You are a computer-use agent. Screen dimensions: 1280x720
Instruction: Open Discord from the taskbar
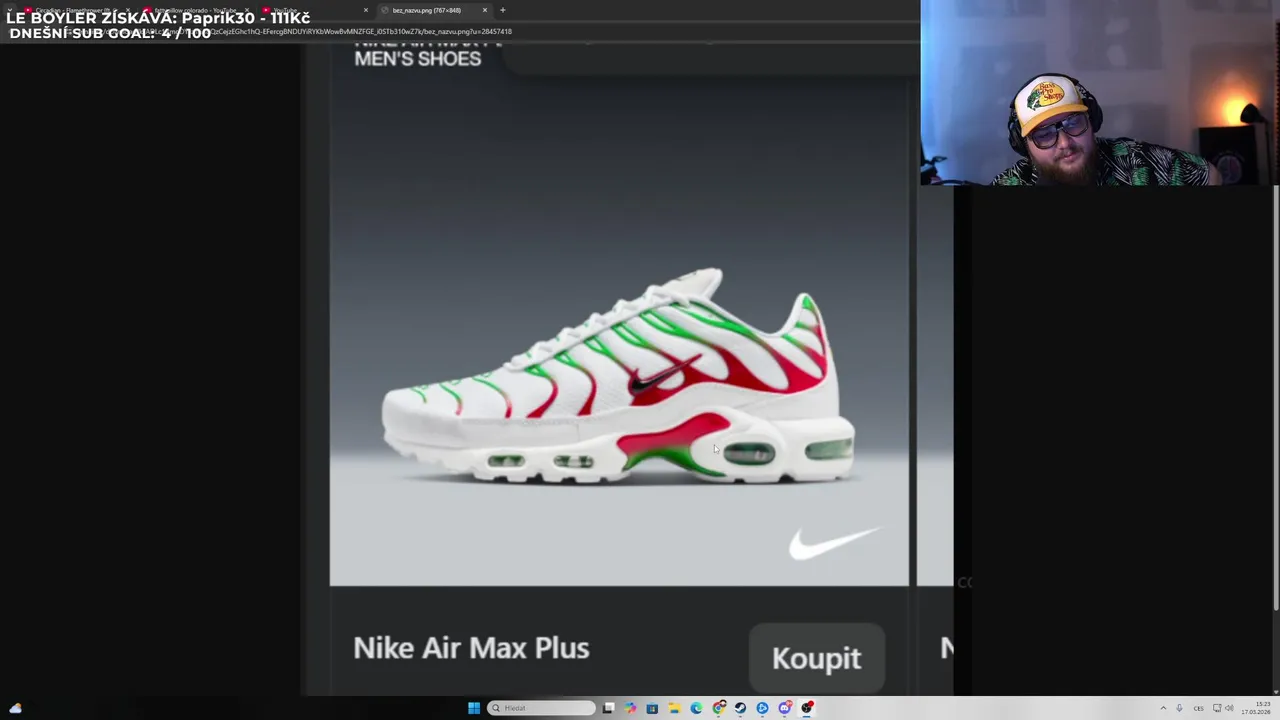pos(784,708)
